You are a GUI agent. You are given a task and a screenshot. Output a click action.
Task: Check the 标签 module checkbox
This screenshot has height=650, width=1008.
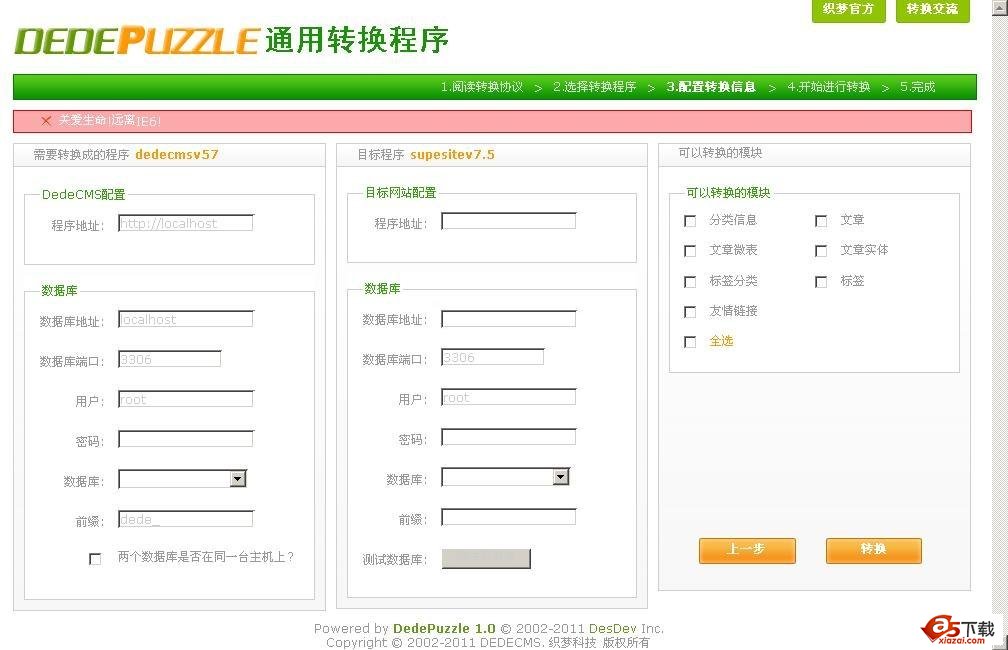pos(821,282)
